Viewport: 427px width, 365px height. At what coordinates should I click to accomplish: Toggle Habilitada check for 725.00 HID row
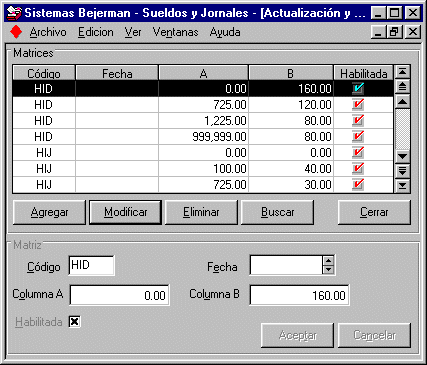(358, 104)
